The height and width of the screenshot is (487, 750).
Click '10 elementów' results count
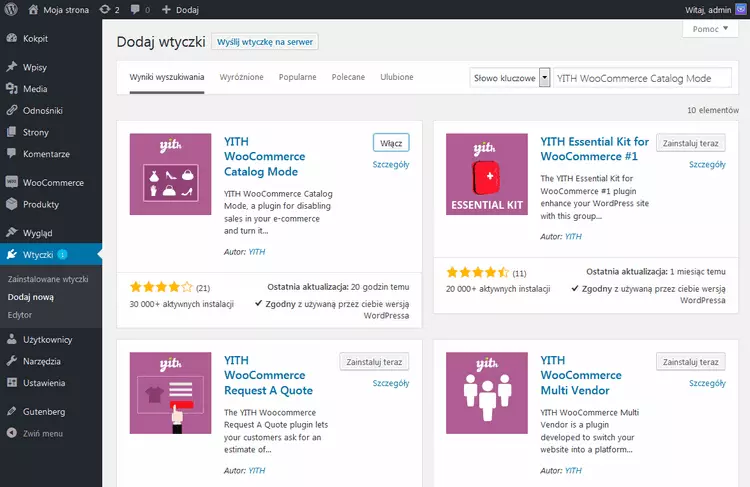pos(713,110)
